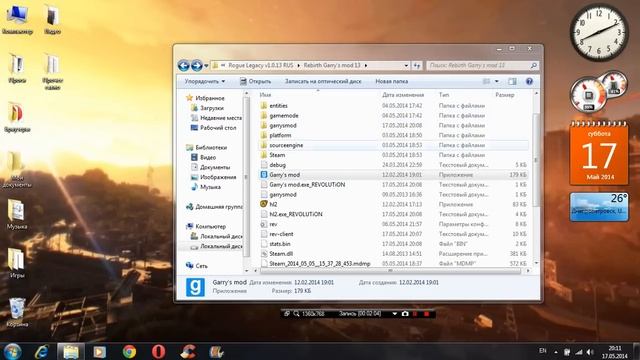Click the red stop button on recorder bar
The width and height of the screenshot is (640, 360).
coord(427,314)
